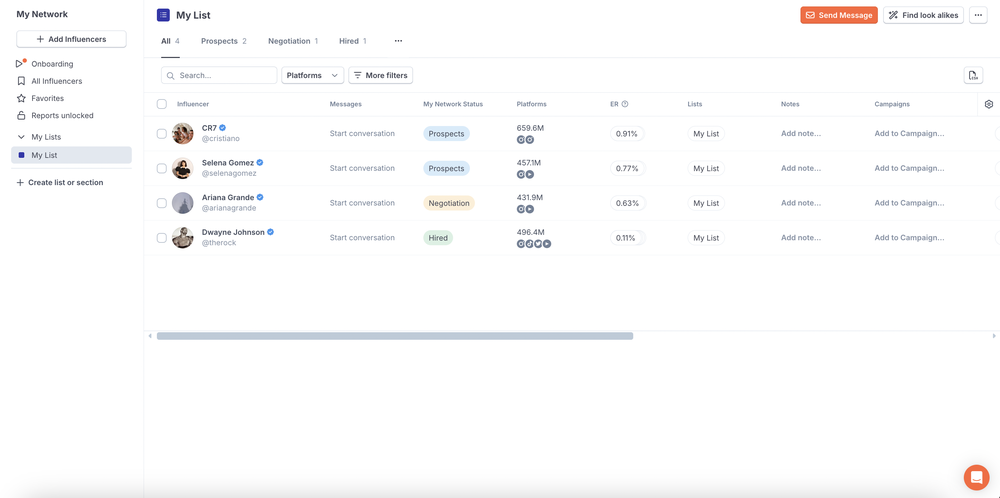
Task: Focus the Search input field
Action: click(x=219, y=75)
